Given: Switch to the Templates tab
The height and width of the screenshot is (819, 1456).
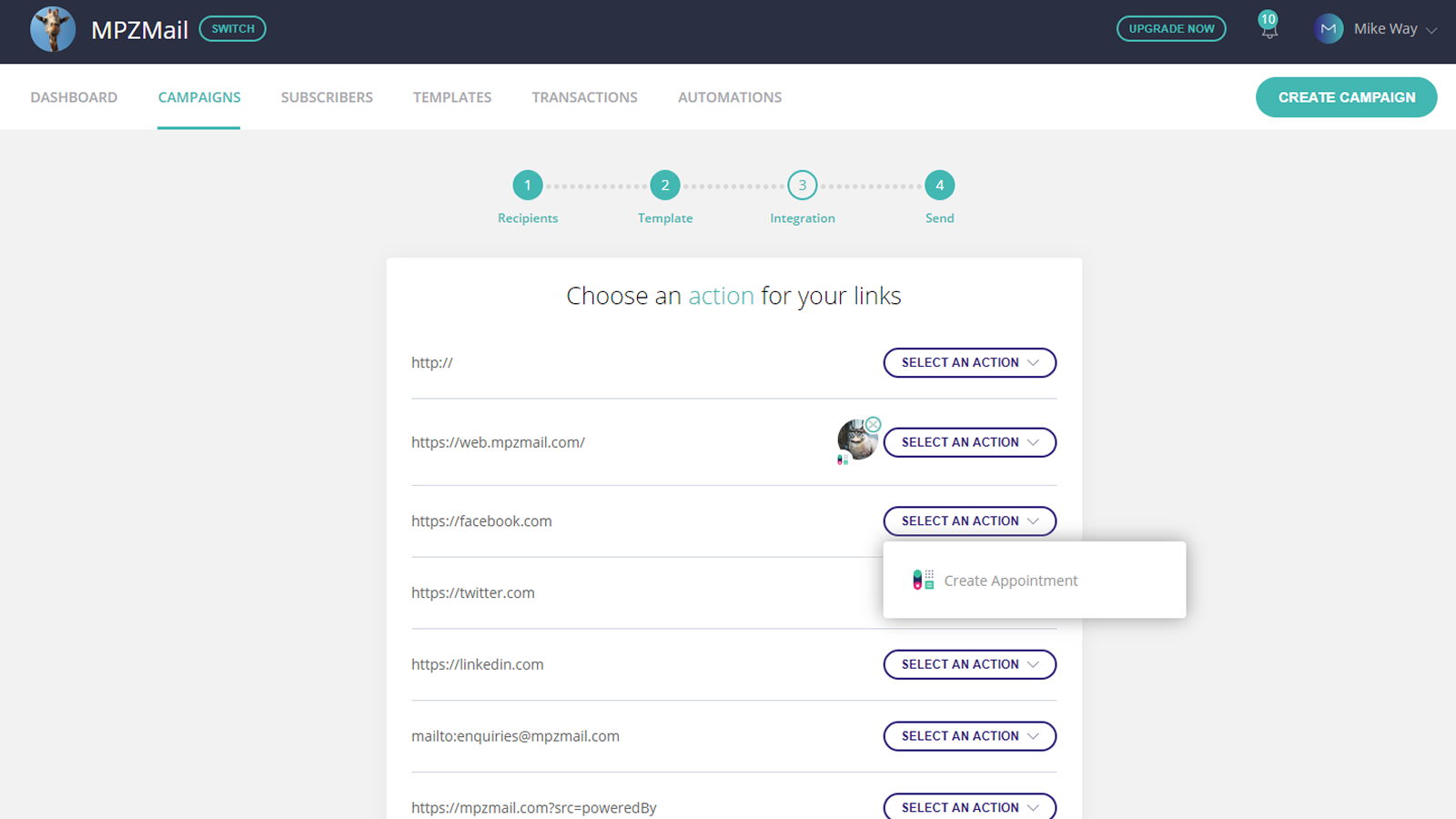Looking at the screenshot, I should click(452, 97).
